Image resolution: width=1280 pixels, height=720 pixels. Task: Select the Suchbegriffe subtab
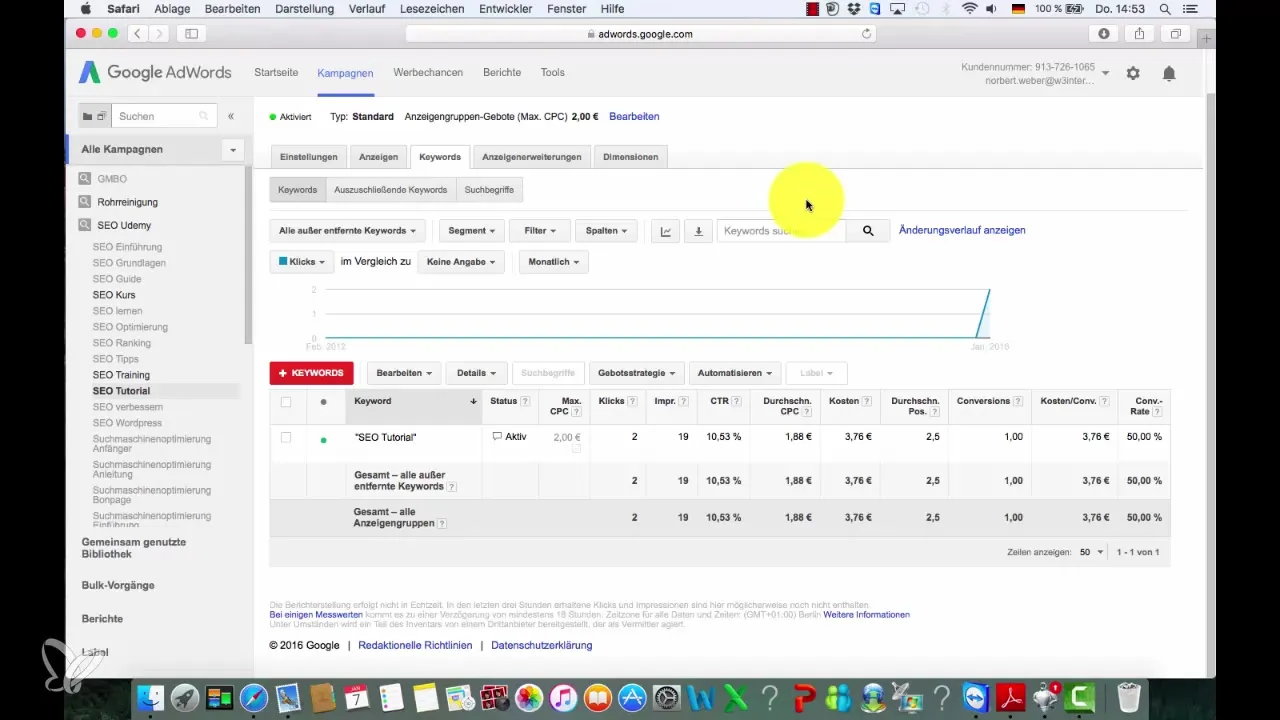tap(489, 190)
